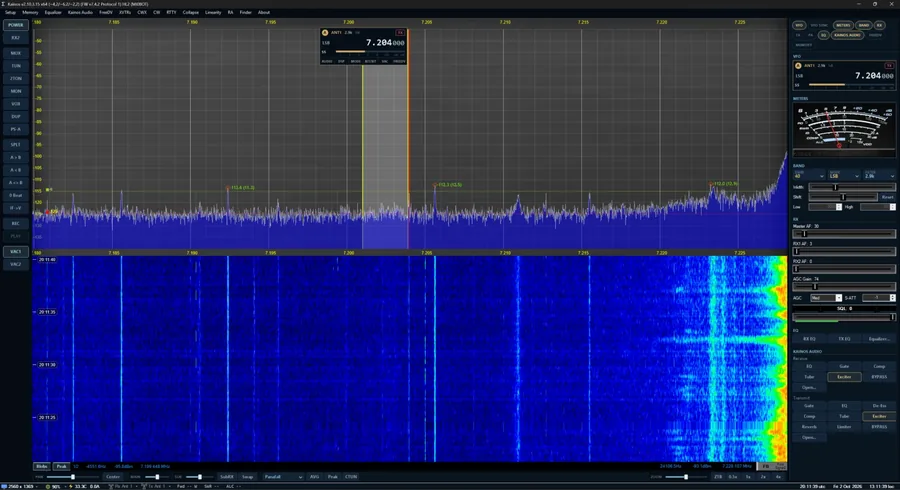This screenshot has width=900, height=490.
Task: Toggle the CTUN button
Action: 351,477
